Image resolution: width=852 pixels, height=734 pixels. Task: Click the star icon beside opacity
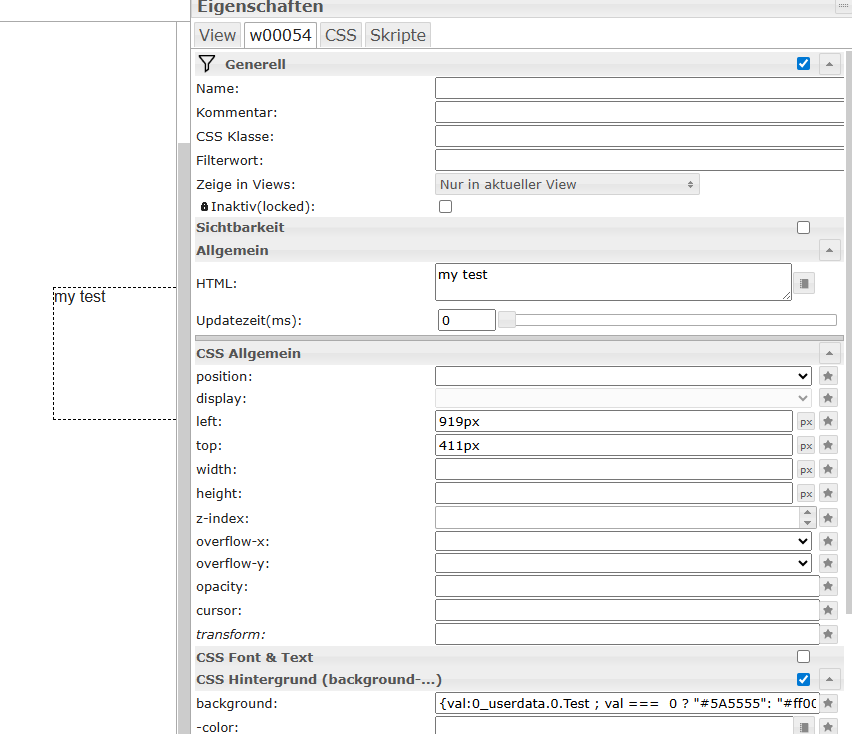click(828, 587)
